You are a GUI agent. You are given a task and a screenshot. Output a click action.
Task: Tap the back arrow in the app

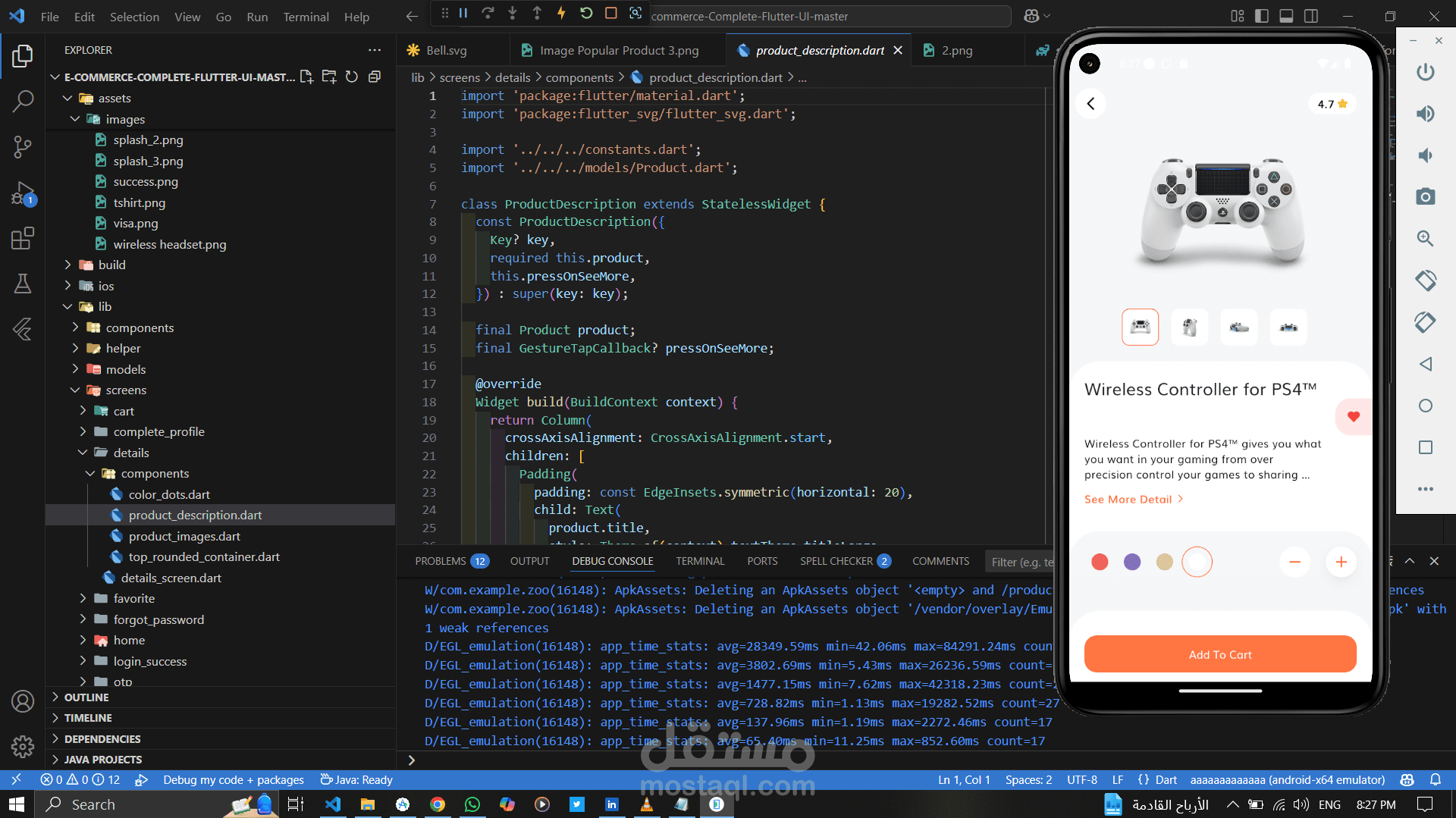[x=1091, y=104]
